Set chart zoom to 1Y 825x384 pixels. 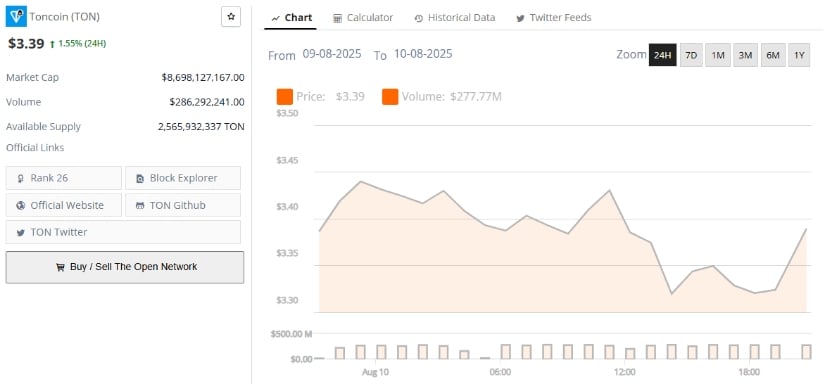pyautogui.click(x=799, y=55)
